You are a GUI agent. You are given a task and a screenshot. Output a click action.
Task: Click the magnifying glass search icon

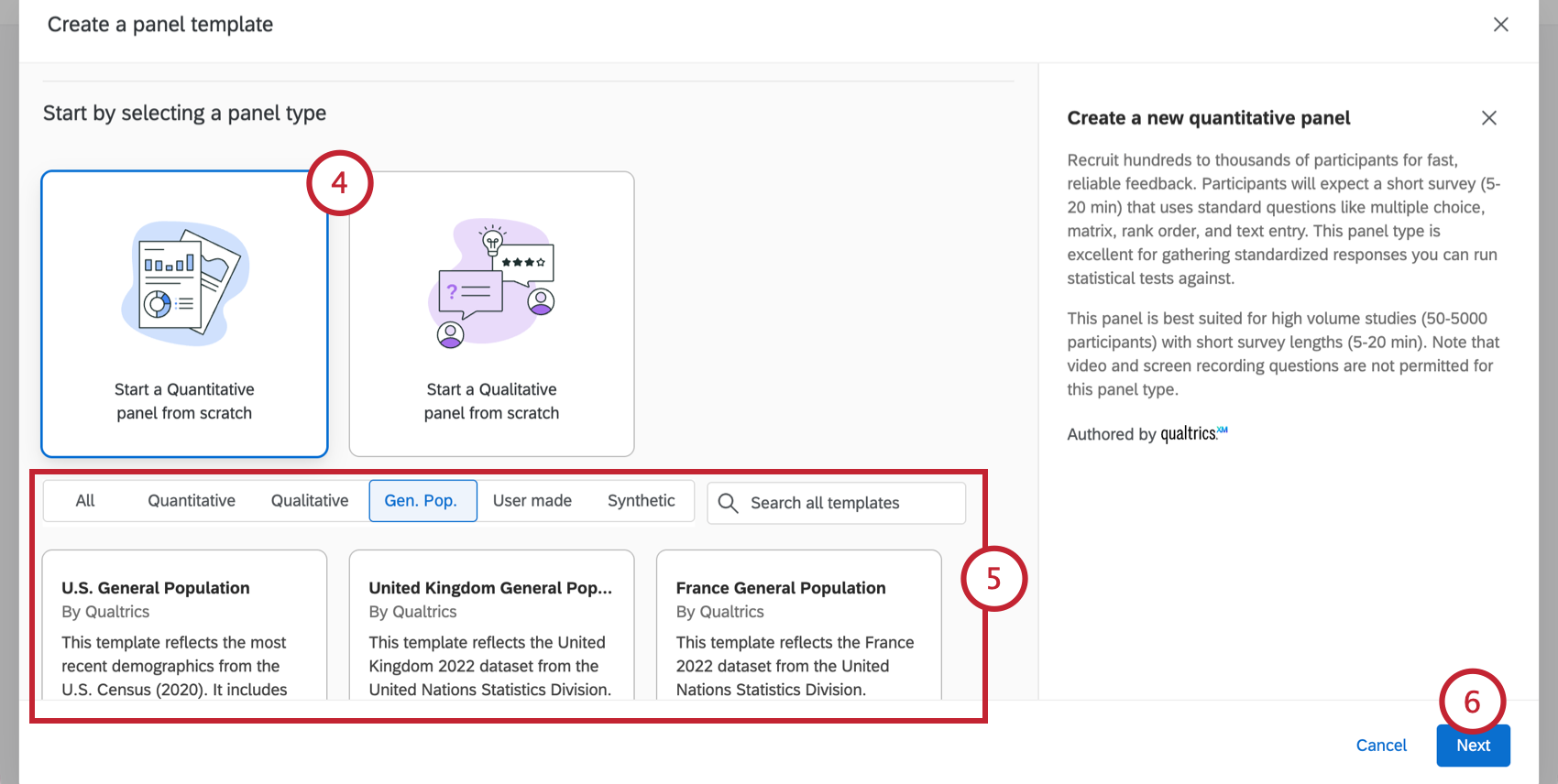[x=729, y=503]
